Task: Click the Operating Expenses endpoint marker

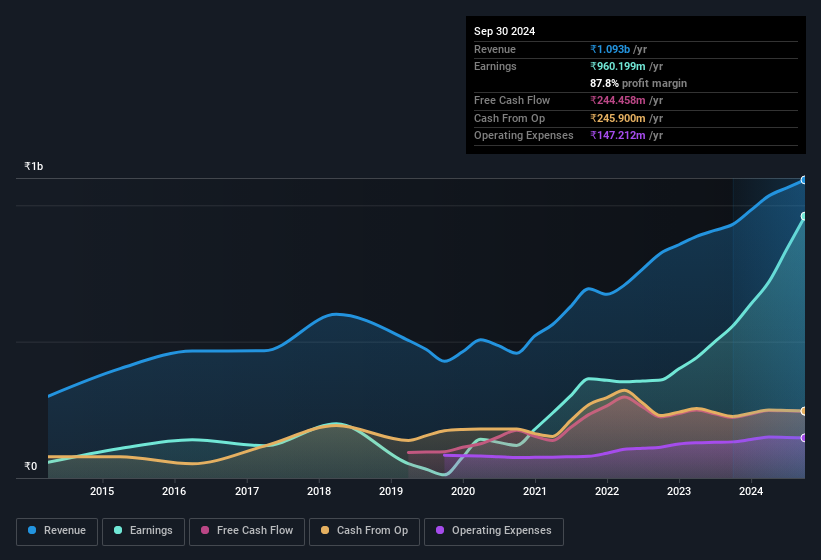Action: [804, 438]
